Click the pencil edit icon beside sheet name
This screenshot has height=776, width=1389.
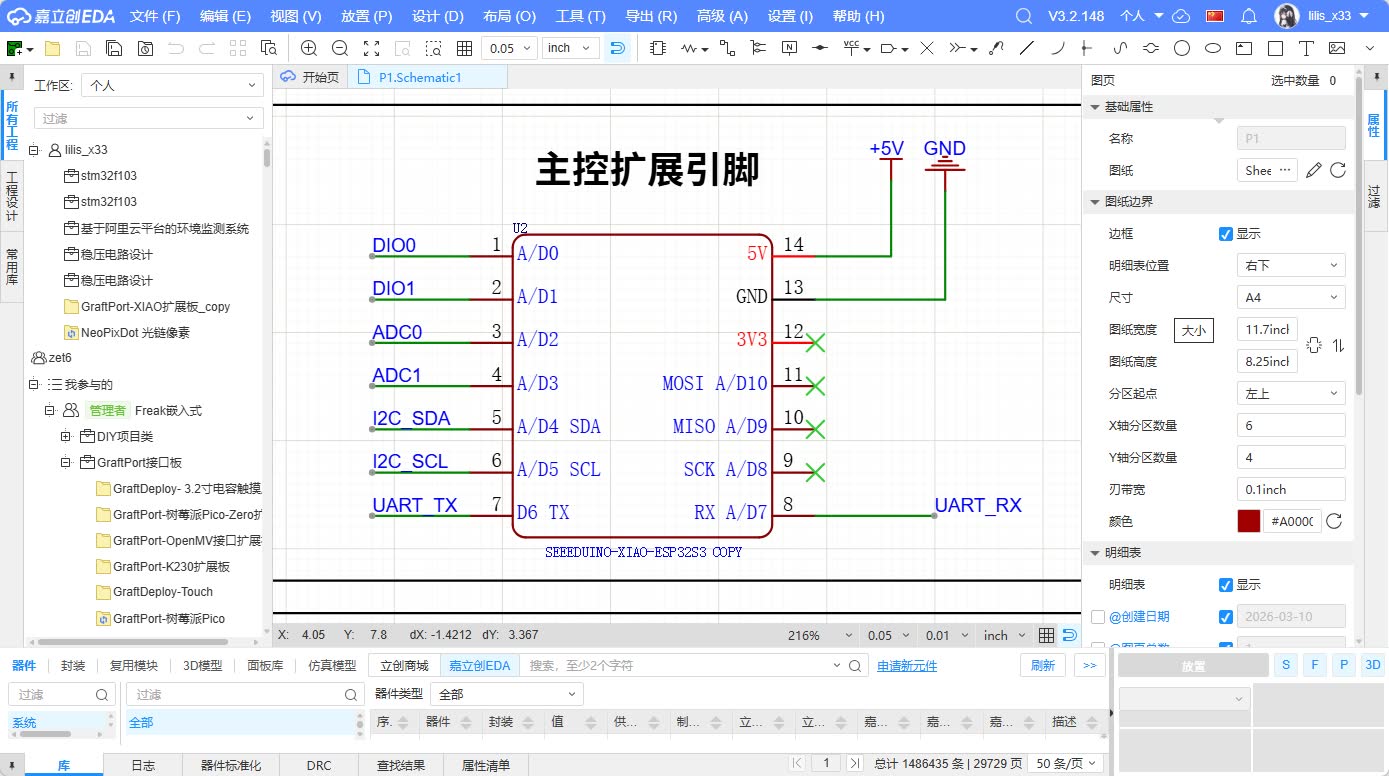coord(1314,170)
